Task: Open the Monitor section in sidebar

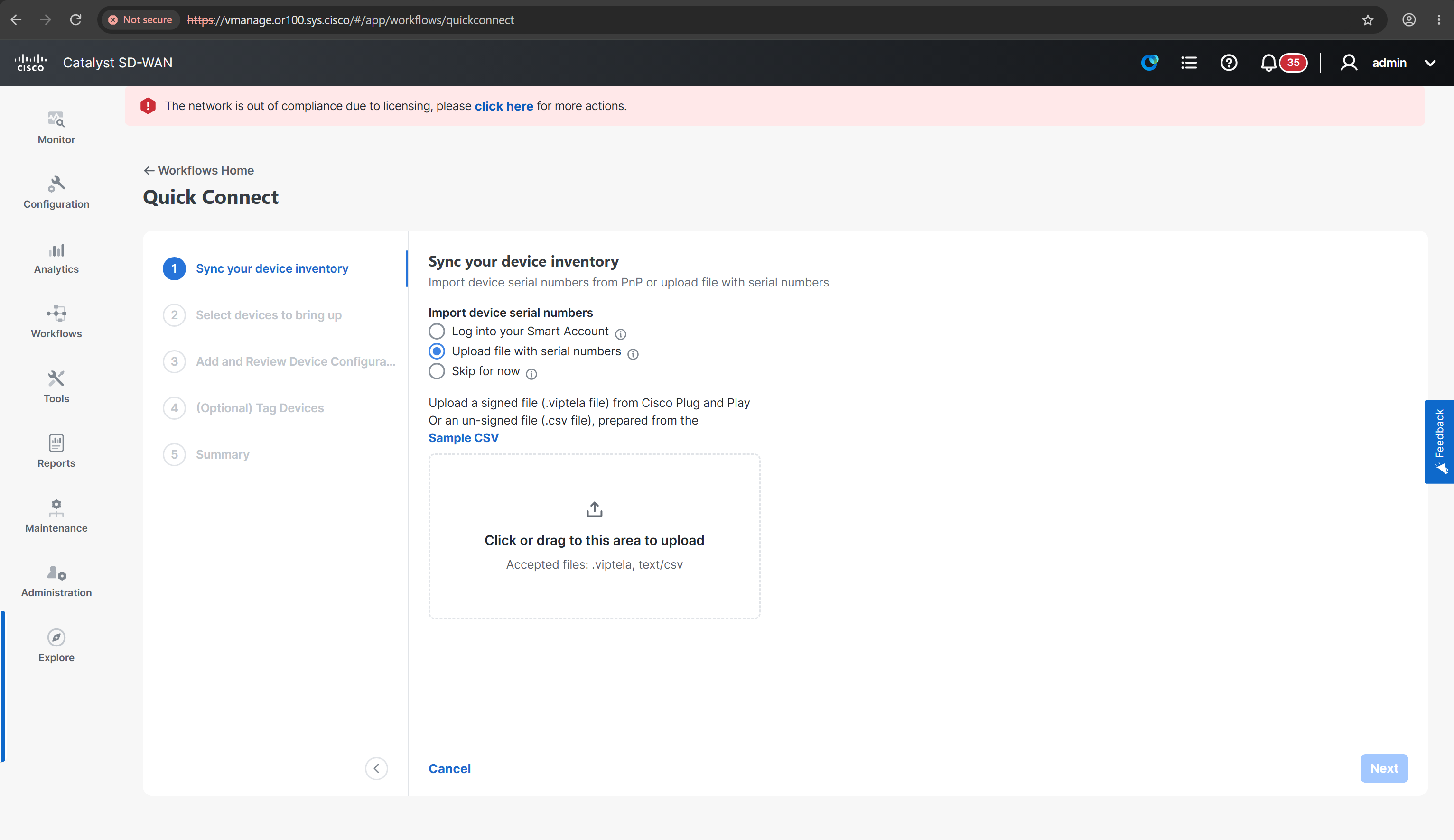Action: pyautogui.click(x=56, y=128)
